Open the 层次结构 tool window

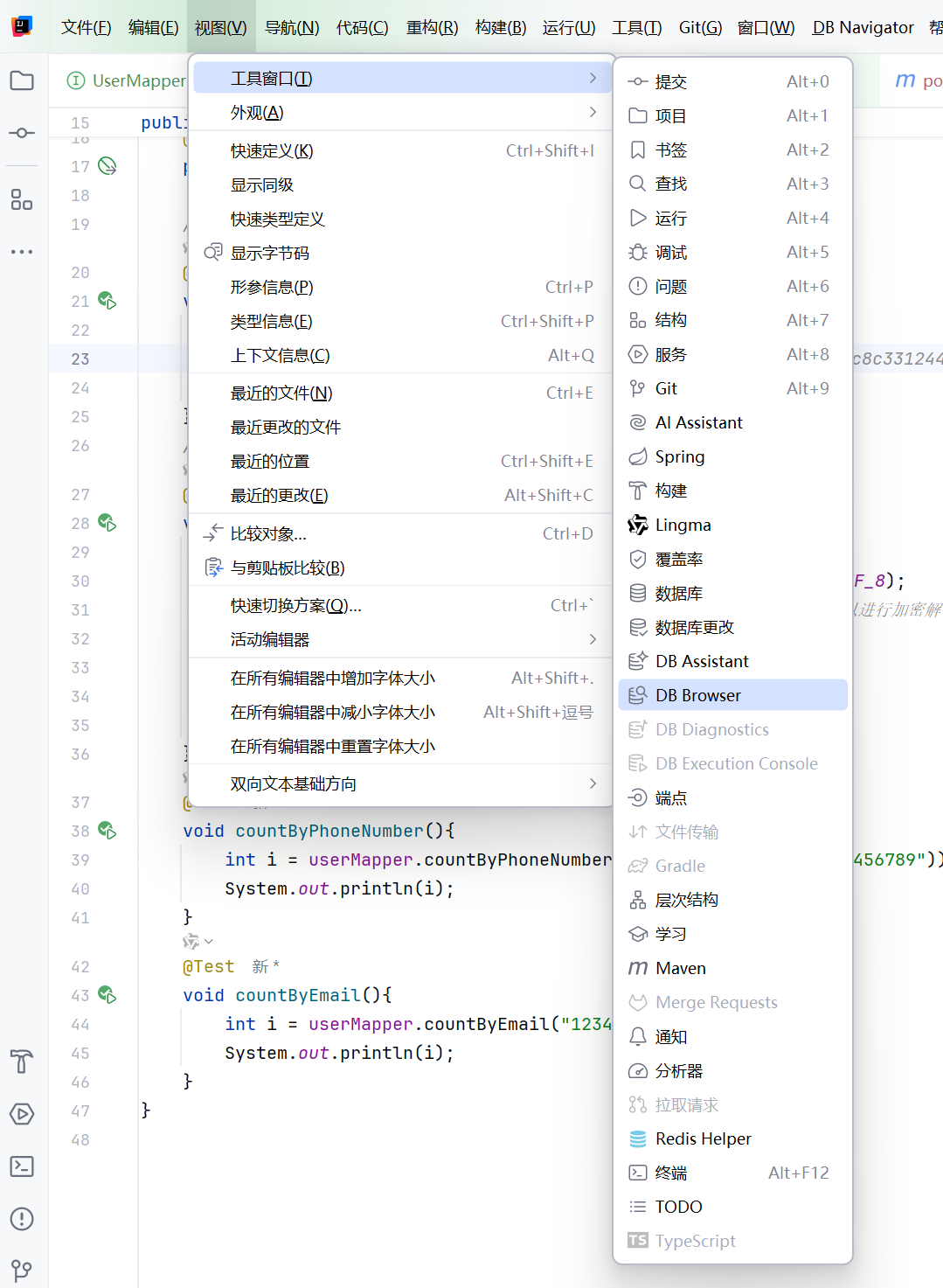(732, 900)
